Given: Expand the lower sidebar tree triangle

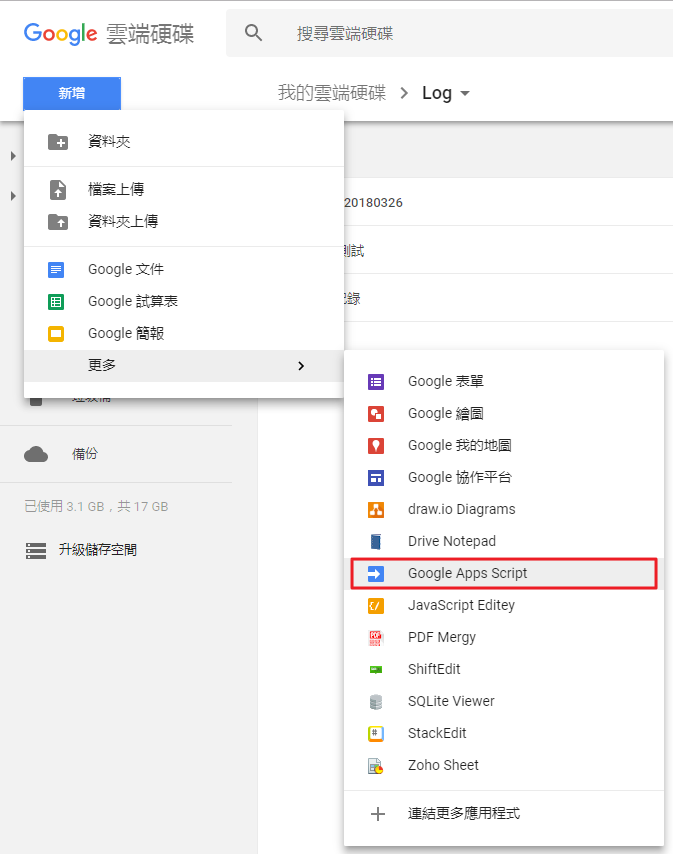Looking at the screenshot, I should [13, 196].
